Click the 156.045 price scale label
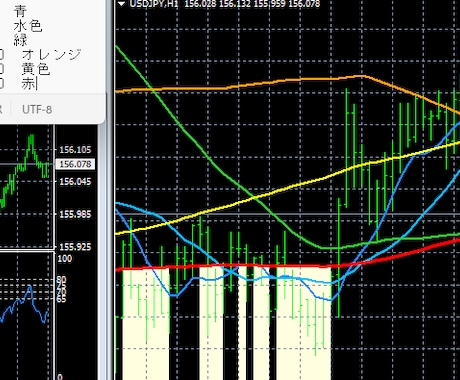The height and width of the screenshot is (380, 460). [75, 182]
